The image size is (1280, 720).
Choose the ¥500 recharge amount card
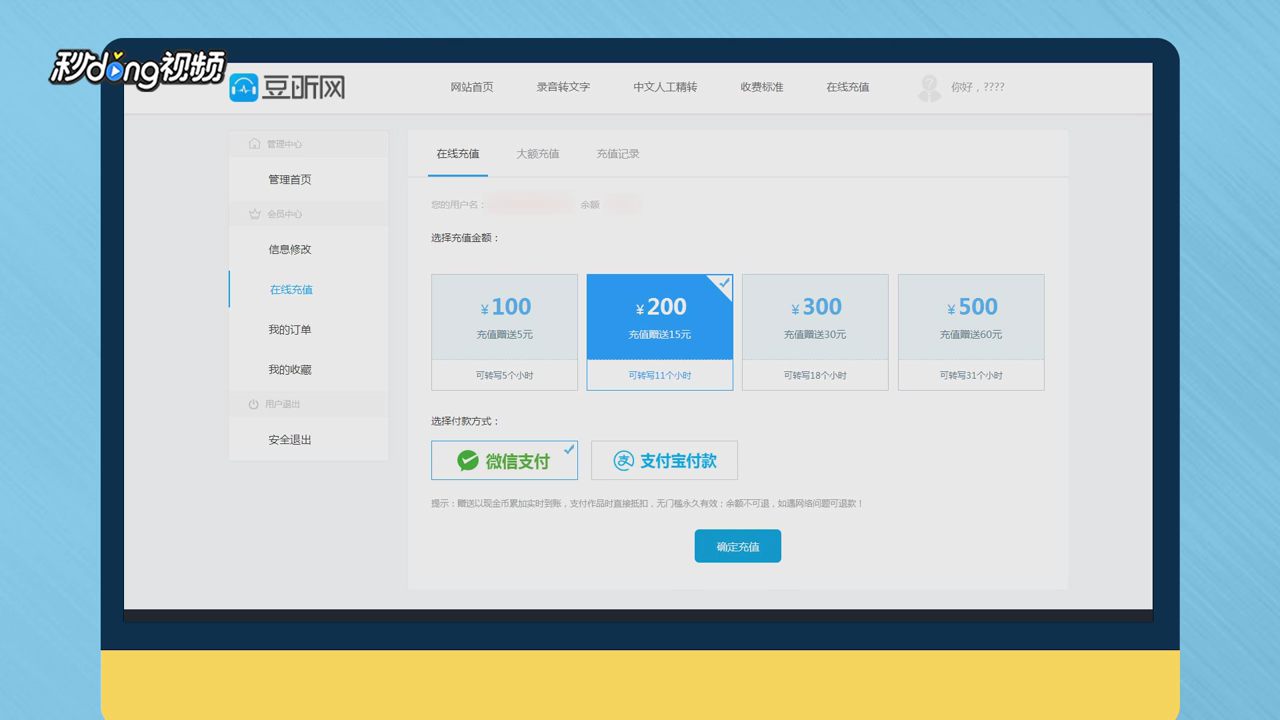tap(971, 332)
